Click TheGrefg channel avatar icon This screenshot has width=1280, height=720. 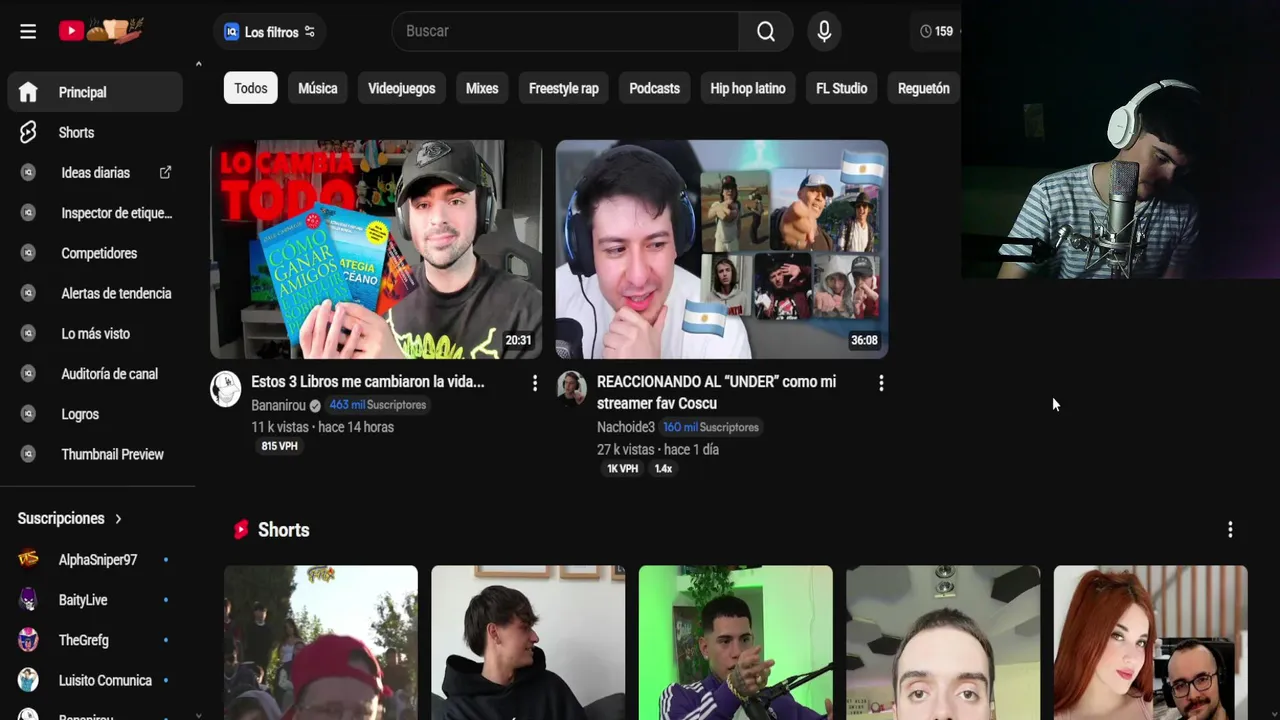28,639
